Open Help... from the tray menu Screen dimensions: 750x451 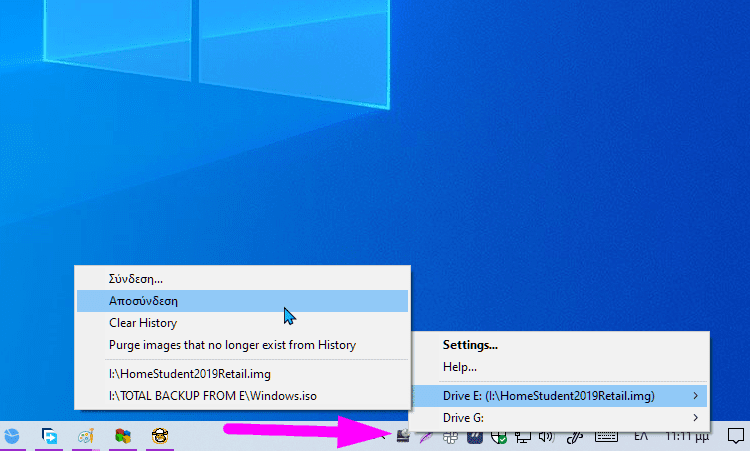pyautogui.click(x=560, y=367)
